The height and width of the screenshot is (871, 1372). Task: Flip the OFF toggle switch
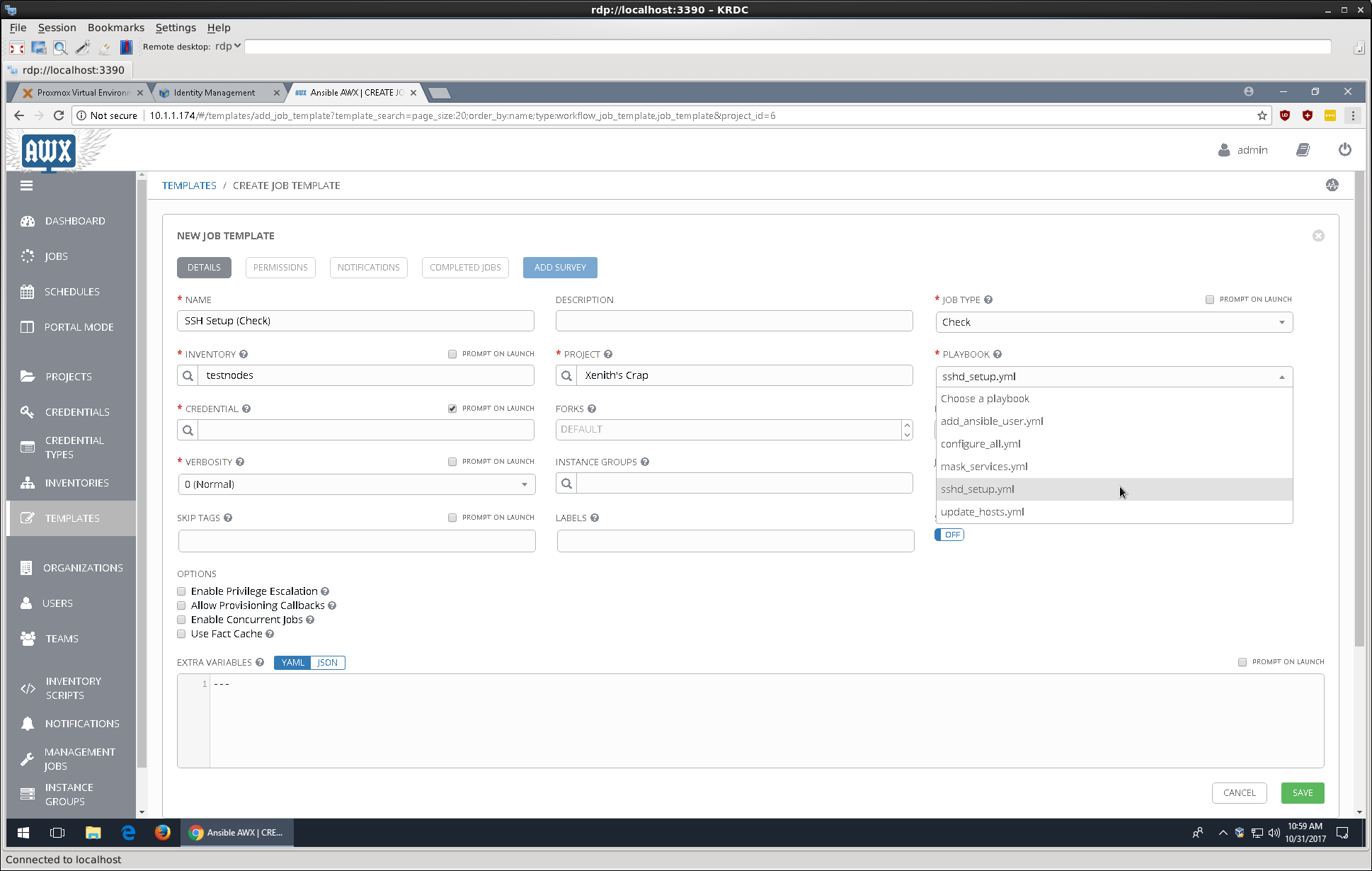pos(949,535)
